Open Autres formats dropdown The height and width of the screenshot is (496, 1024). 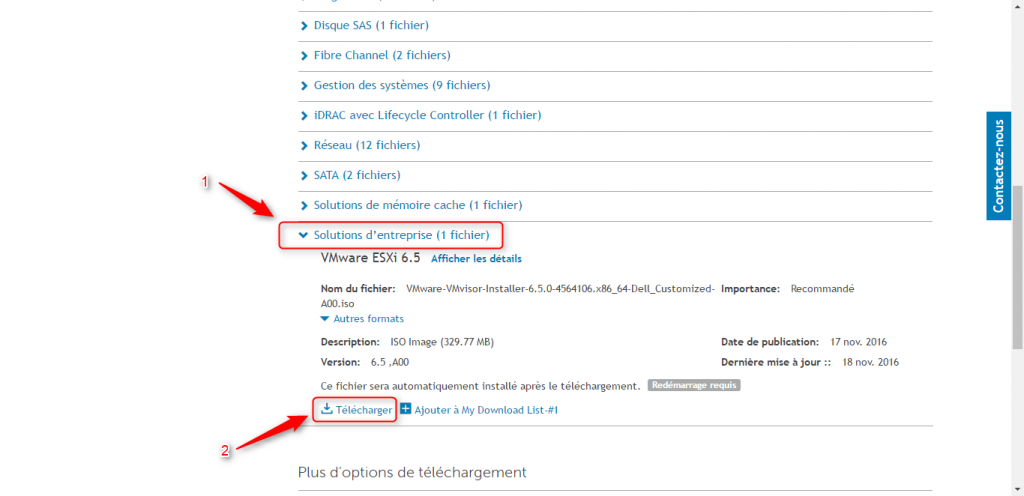pyautogui.click(x=362, y=319)
